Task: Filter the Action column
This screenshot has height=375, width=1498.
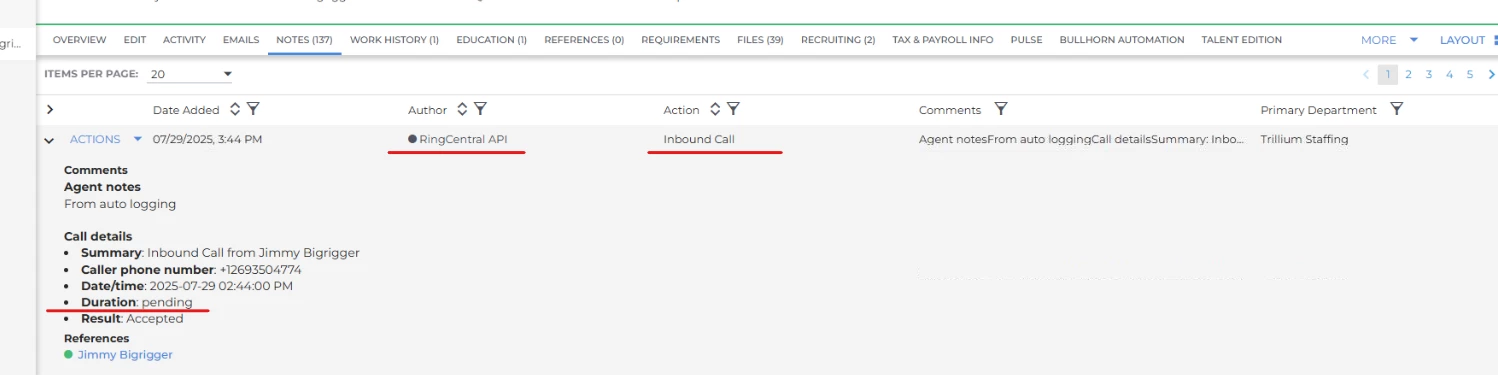Action: point(733,109)
